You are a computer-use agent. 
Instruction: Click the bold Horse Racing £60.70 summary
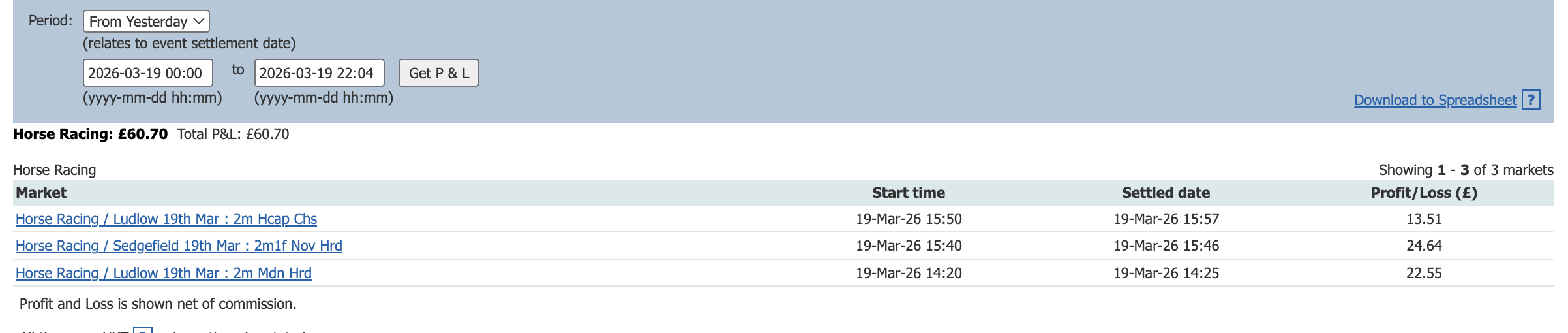[x=91, y=134]
